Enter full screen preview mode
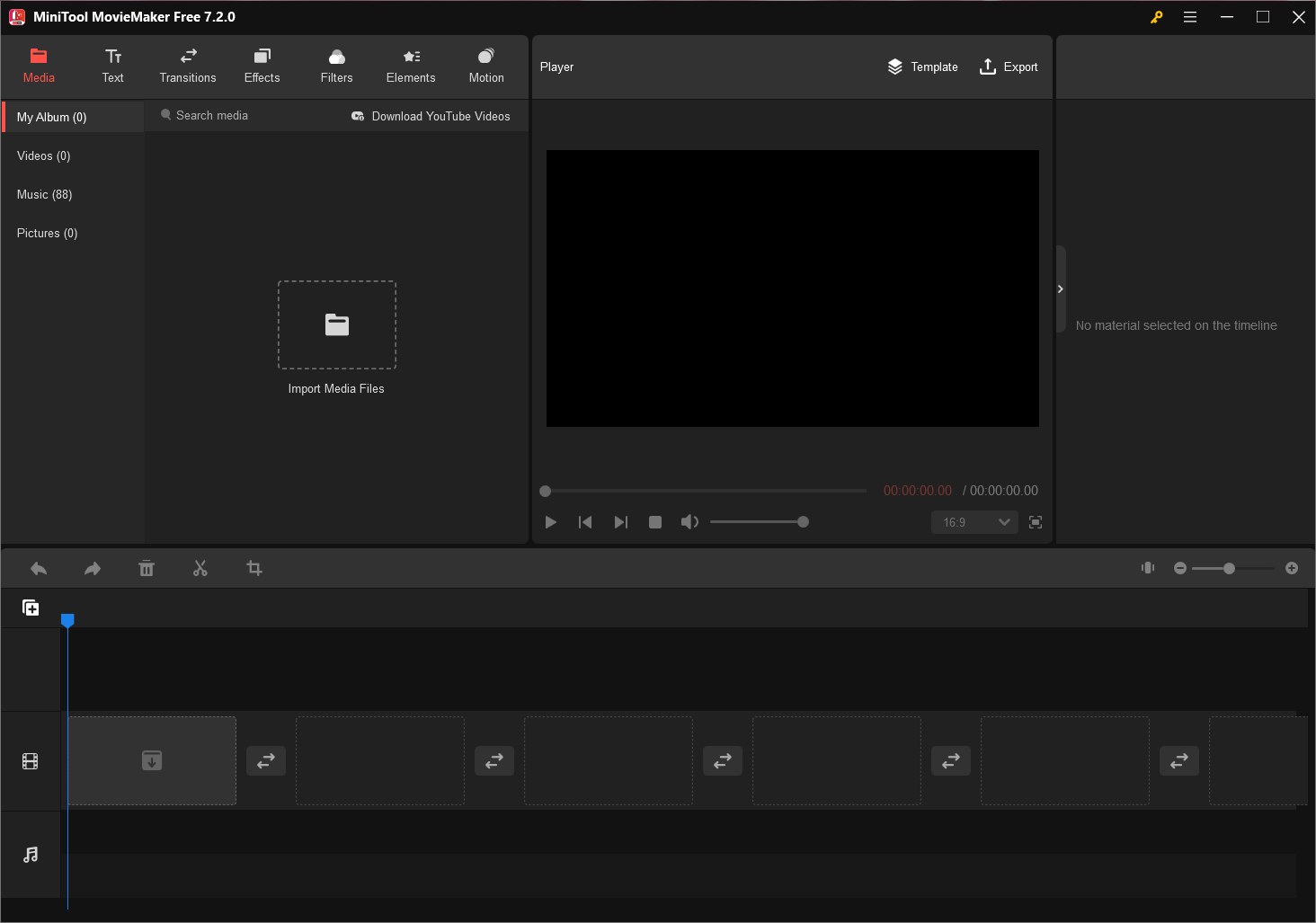 [x=1036, y=522]
